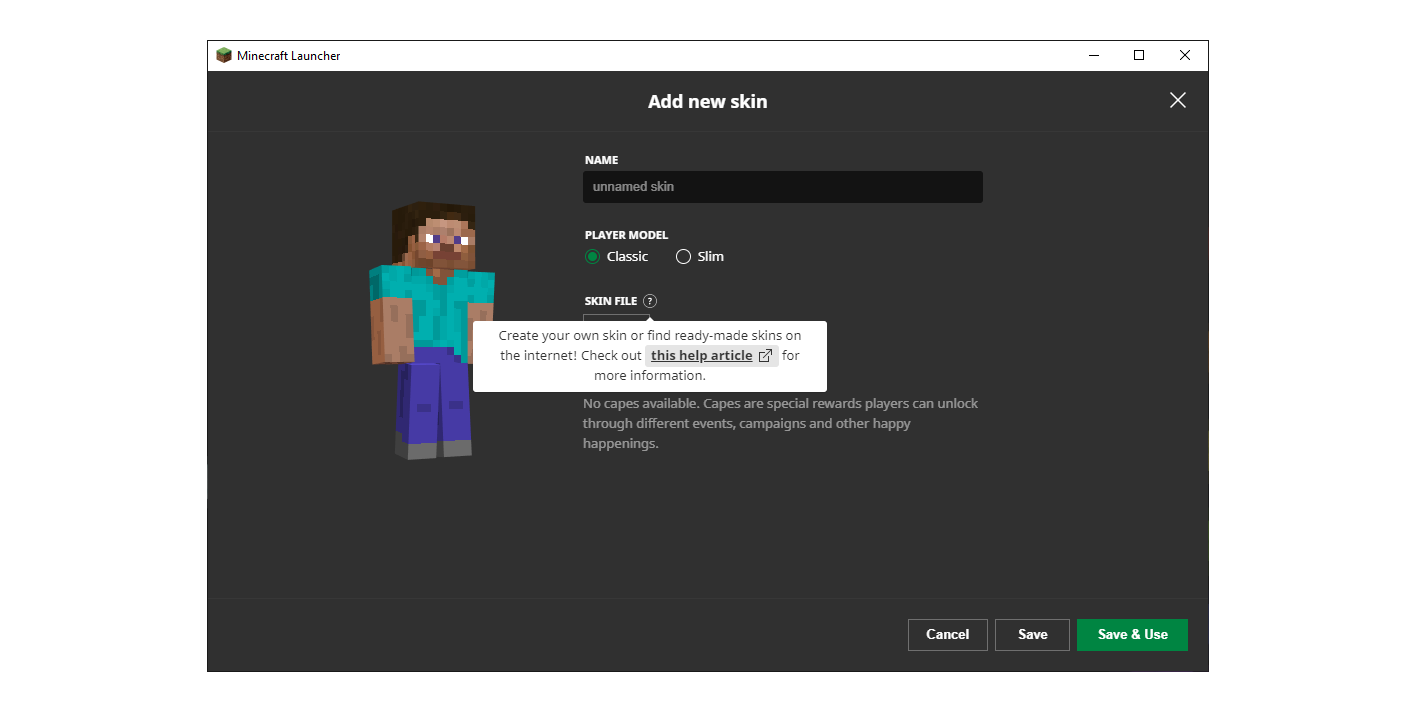
Task: Click the PLAYER MODEL label
Action: coord(626,236)
